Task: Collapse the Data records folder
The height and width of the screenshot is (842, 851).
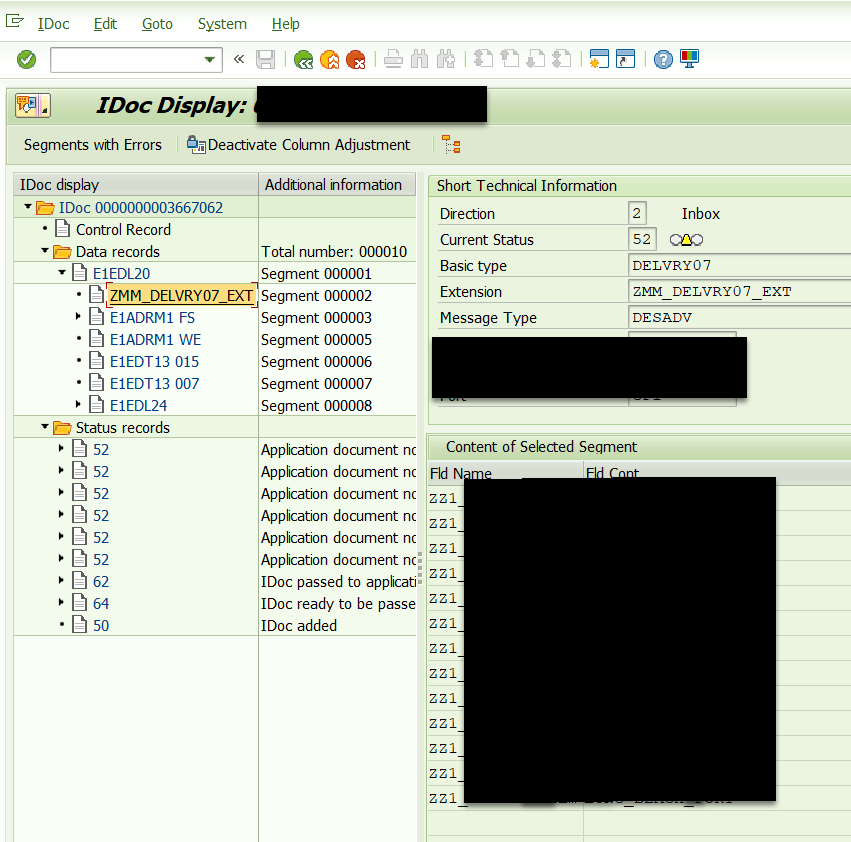Action: 45,252
